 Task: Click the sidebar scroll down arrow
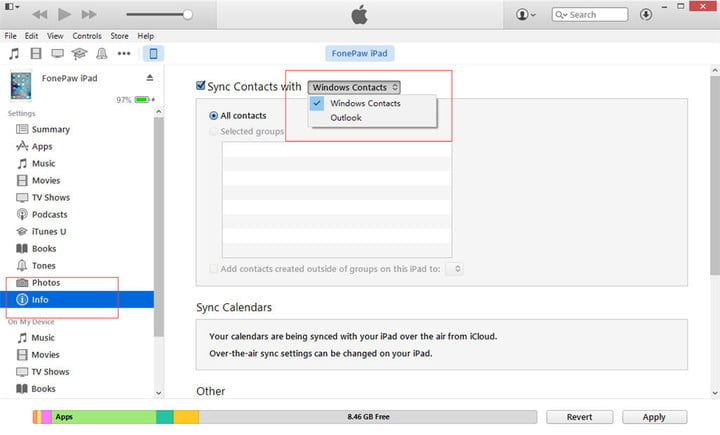tap(158, 393)
